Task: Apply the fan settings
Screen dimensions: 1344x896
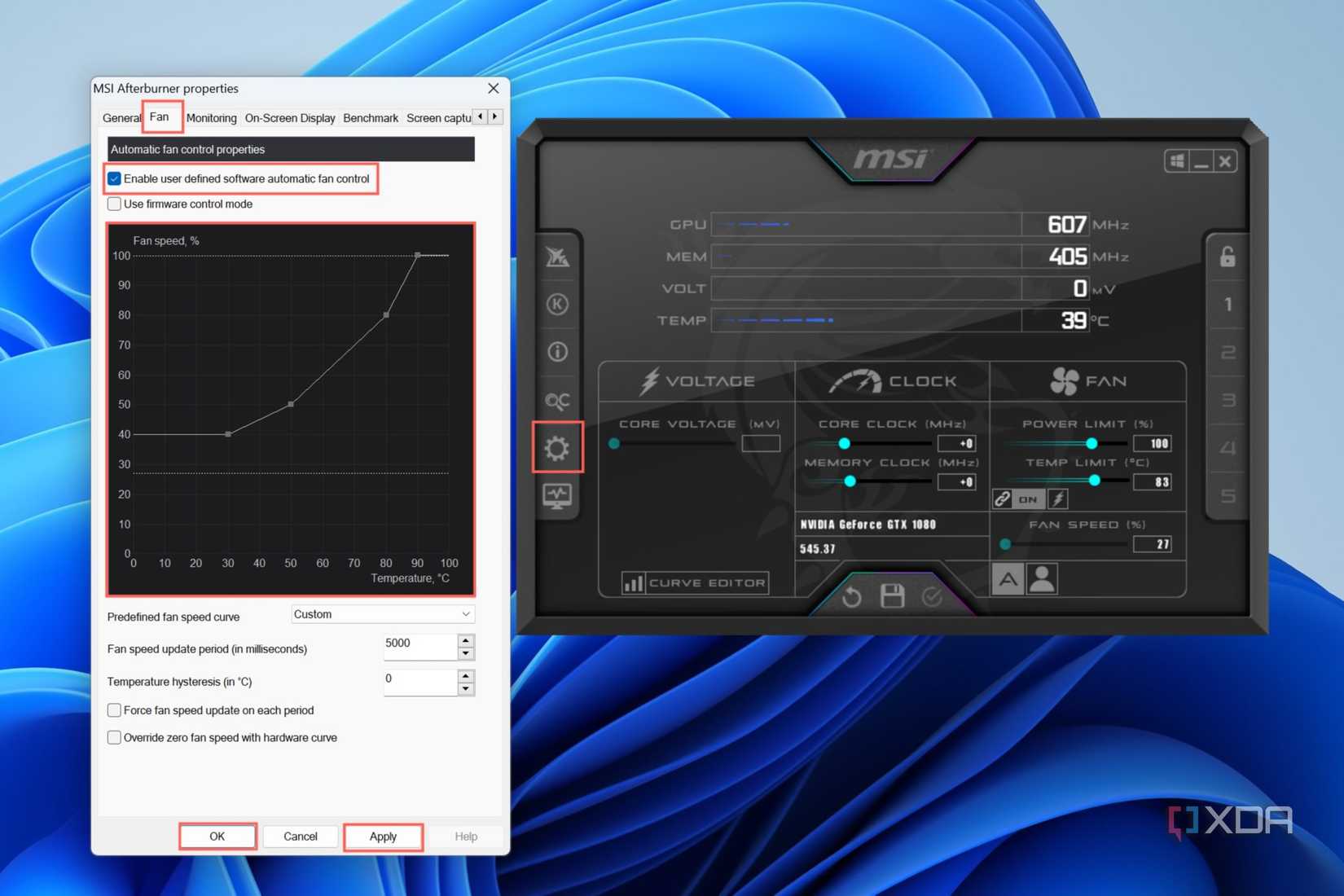Action: [x=383, y=836]
